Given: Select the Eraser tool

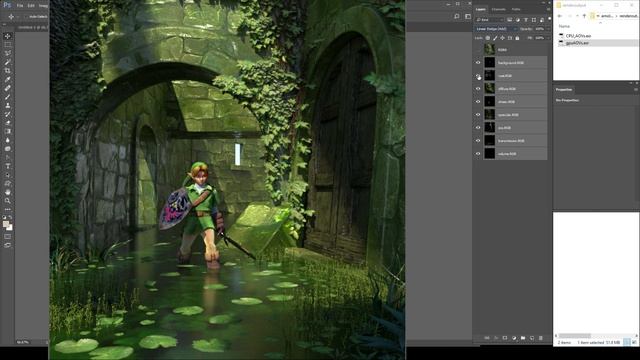Looking at the screenshot, I should coord(7,122).
